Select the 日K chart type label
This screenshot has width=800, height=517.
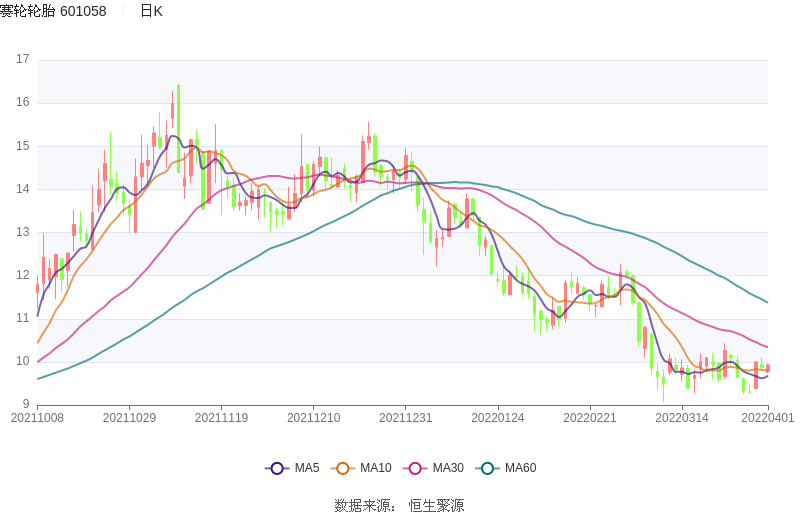click(151, 11)
